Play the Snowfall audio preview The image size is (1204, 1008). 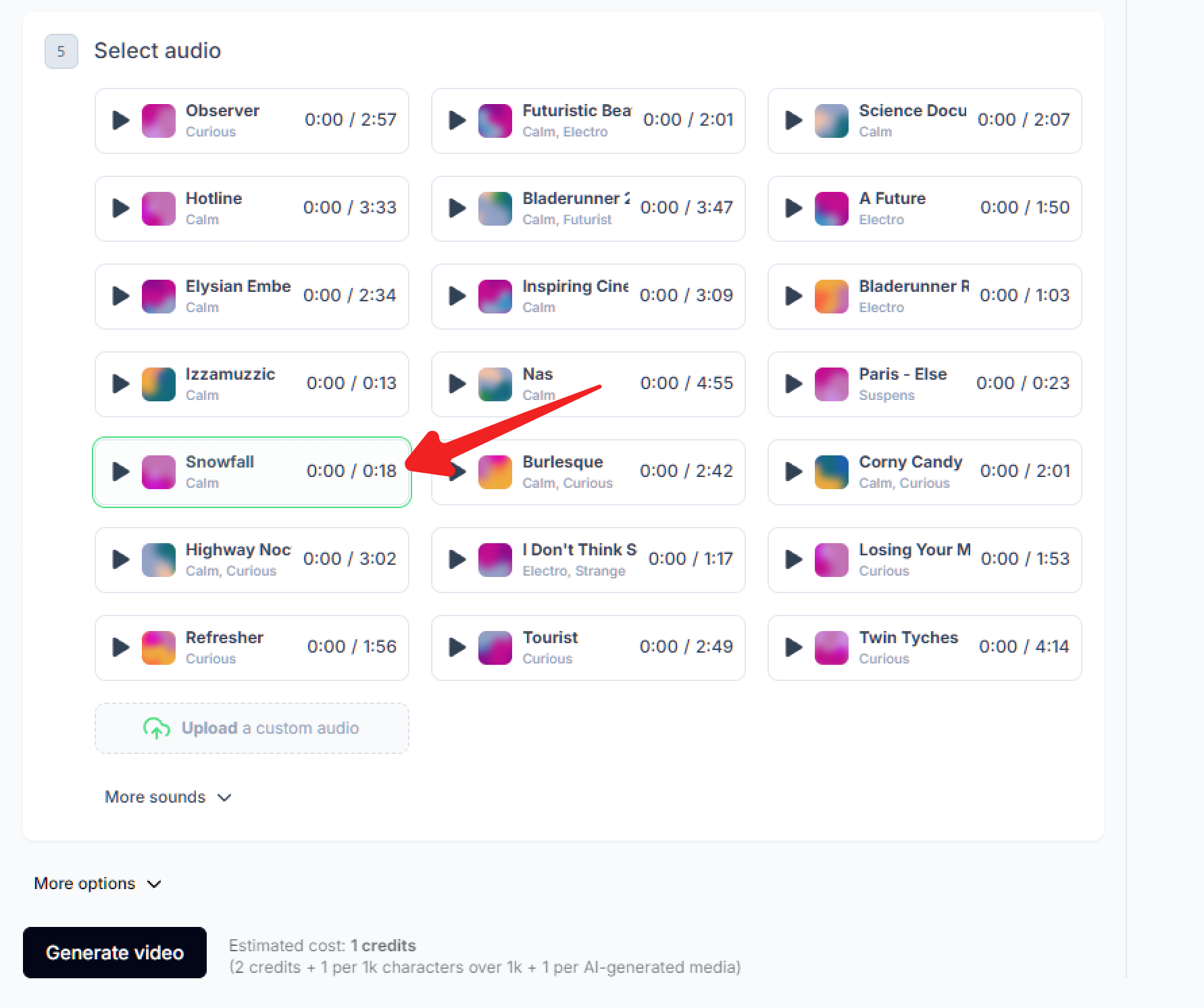pos(121,472)
